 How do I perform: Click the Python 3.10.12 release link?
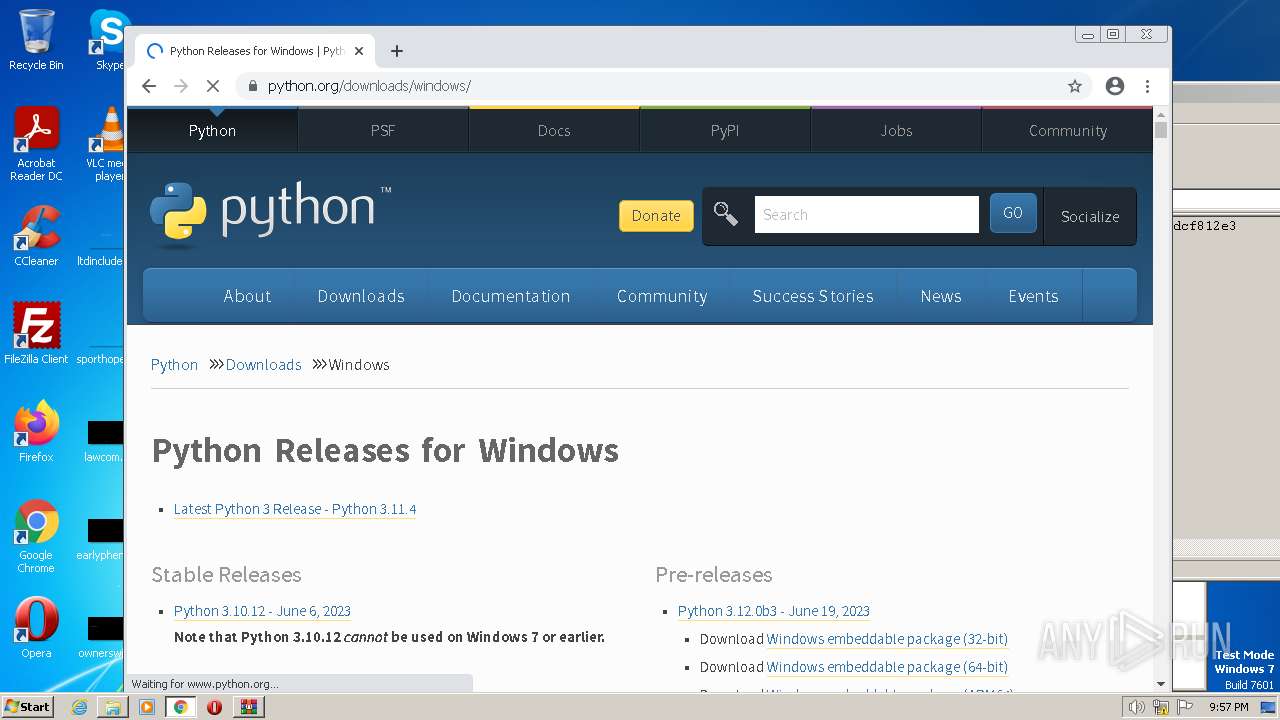pos(262,611)
